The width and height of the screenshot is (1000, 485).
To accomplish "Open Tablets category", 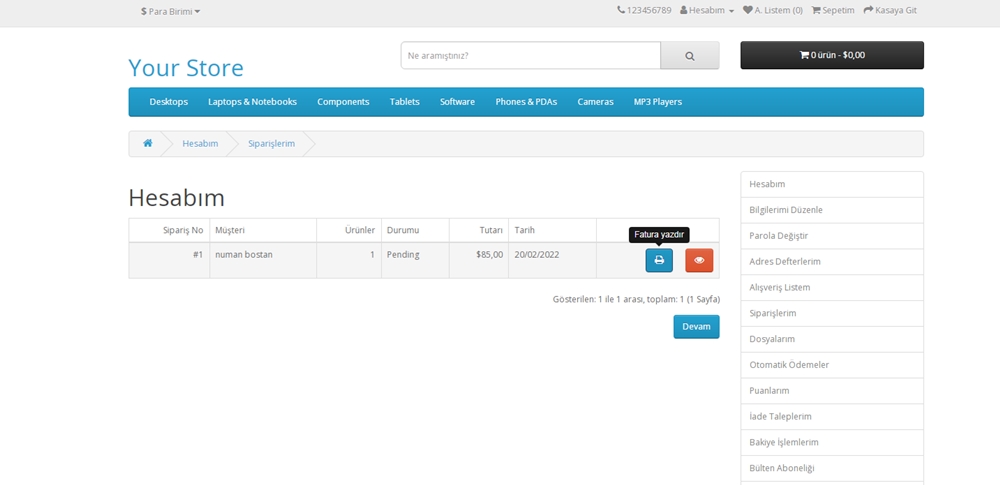I will (404, 102).
